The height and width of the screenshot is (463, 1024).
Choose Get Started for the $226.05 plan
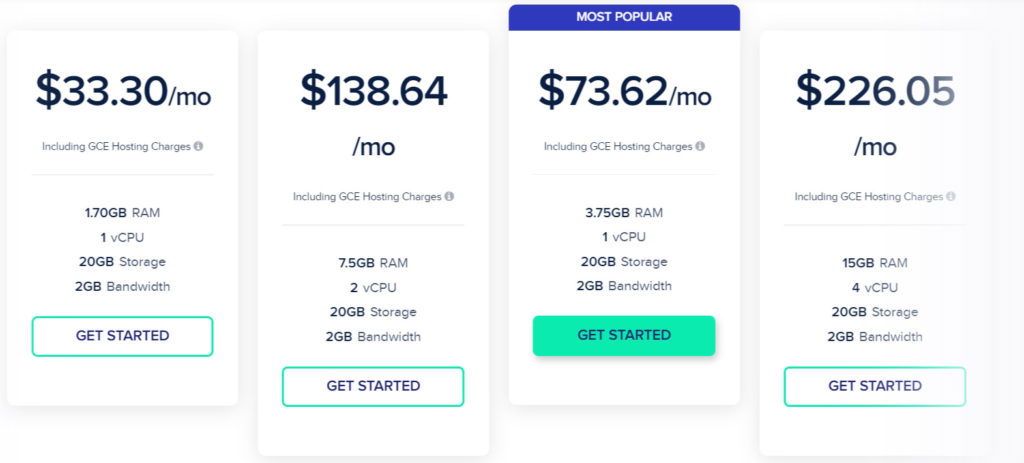click(875, 387)
